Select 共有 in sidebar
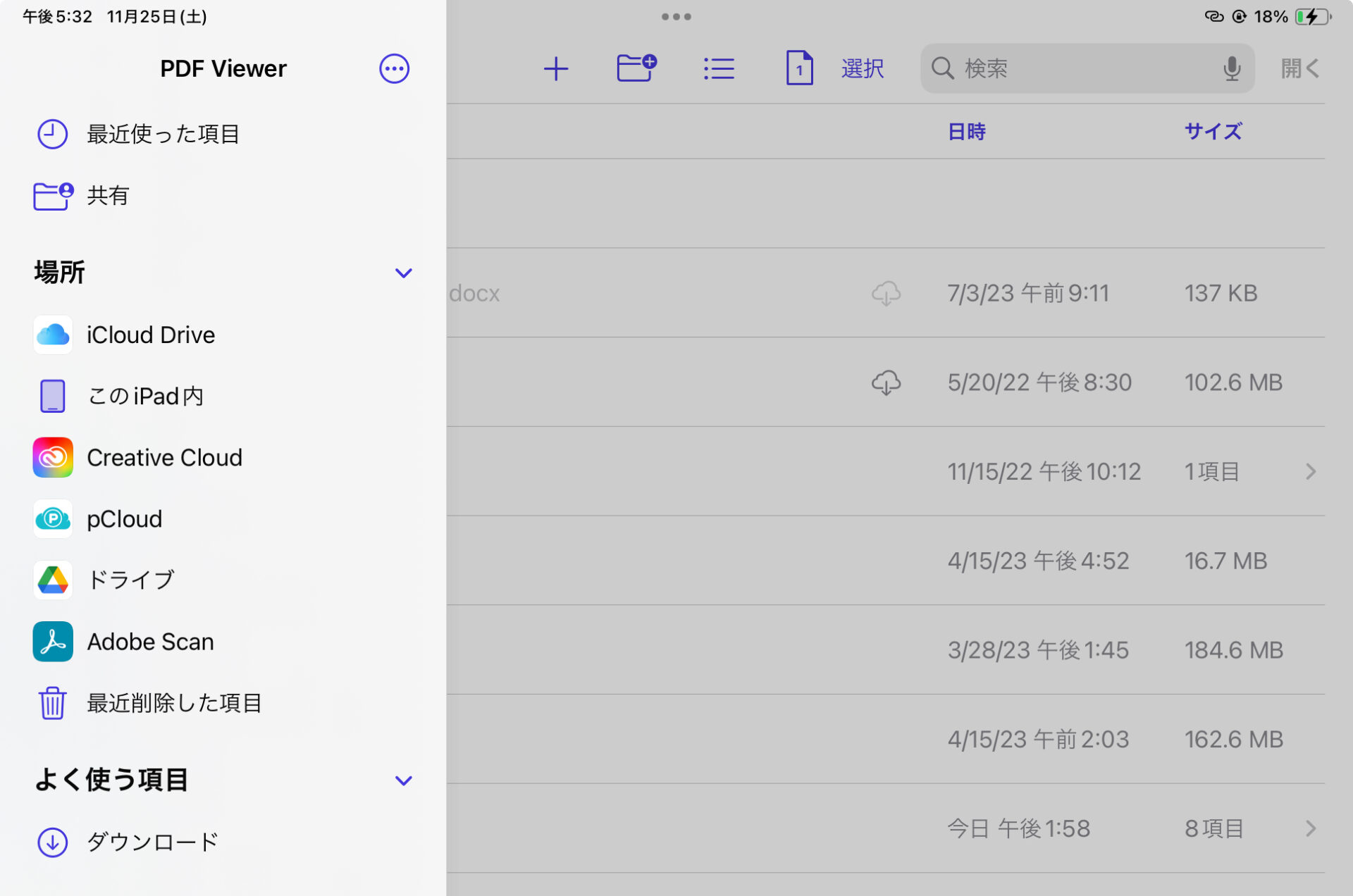Image resolution: width=1353 pixels, height=896 pixels. tap(107, 195)
